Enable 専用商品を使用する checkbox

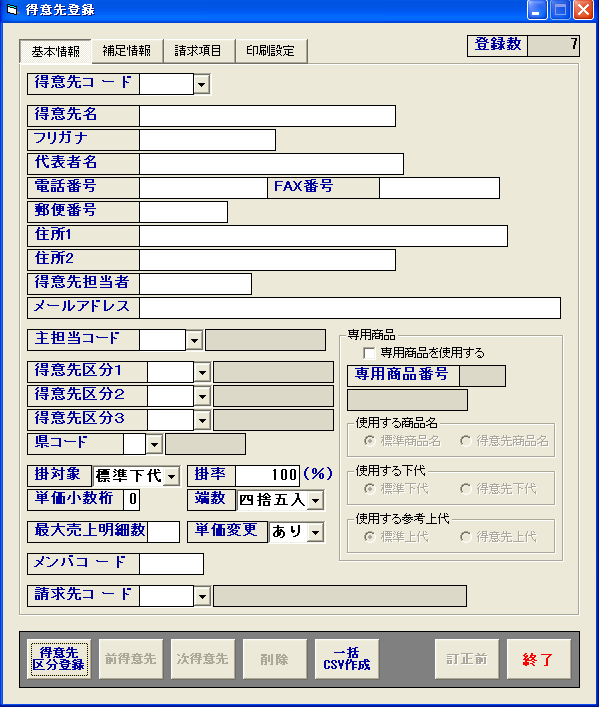(369, 353)
